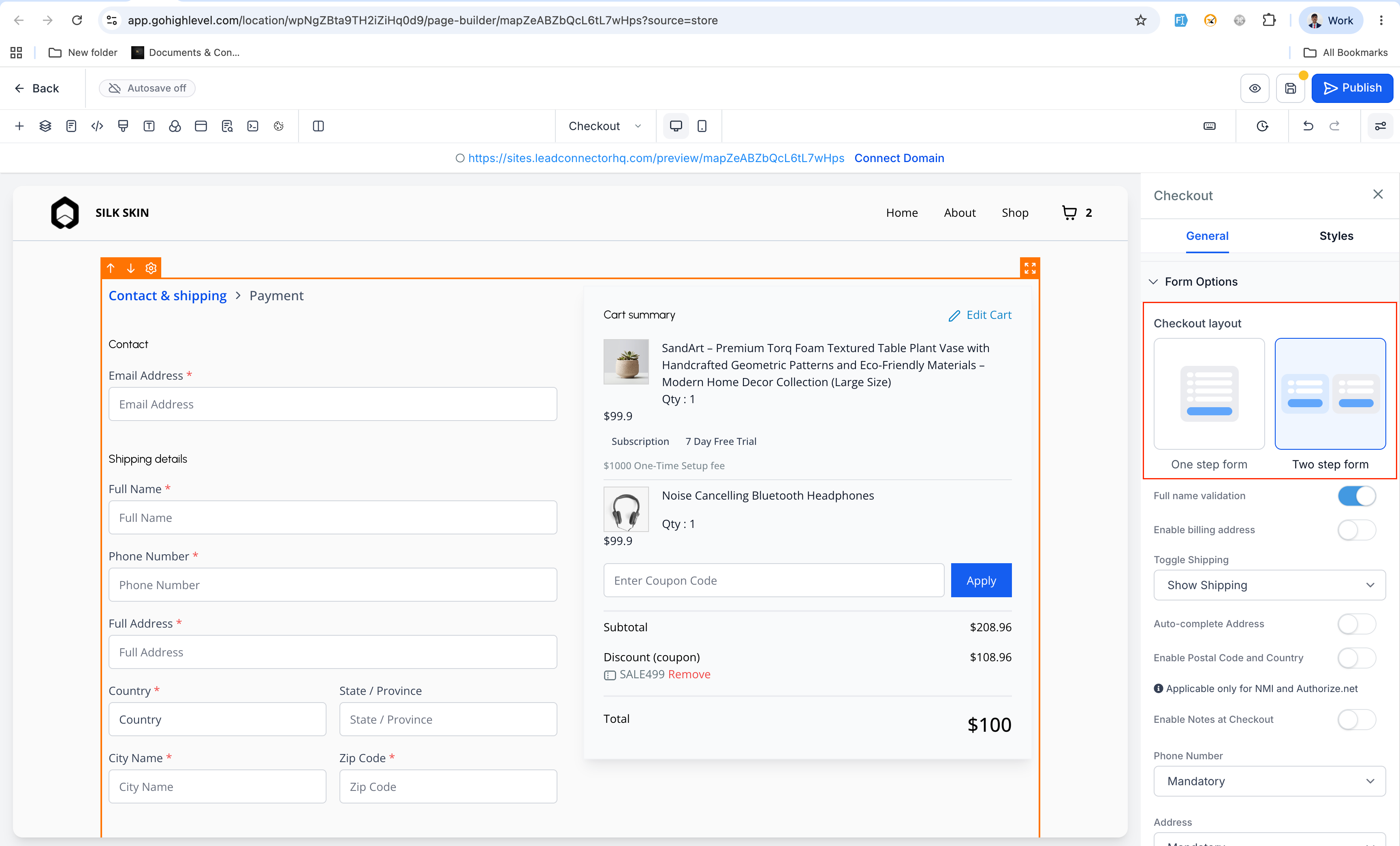This screenshot has width=1400, height=846.
Task: Open the custom code brackets icon
Action: tap(97, 126)
